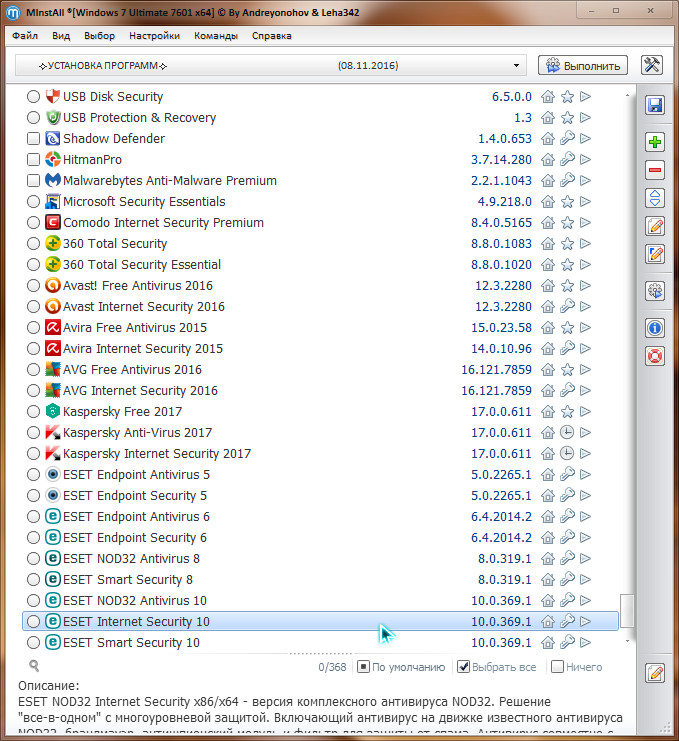
Task: Click the 0/368 selection counter
Action: (x=332, y=667)
